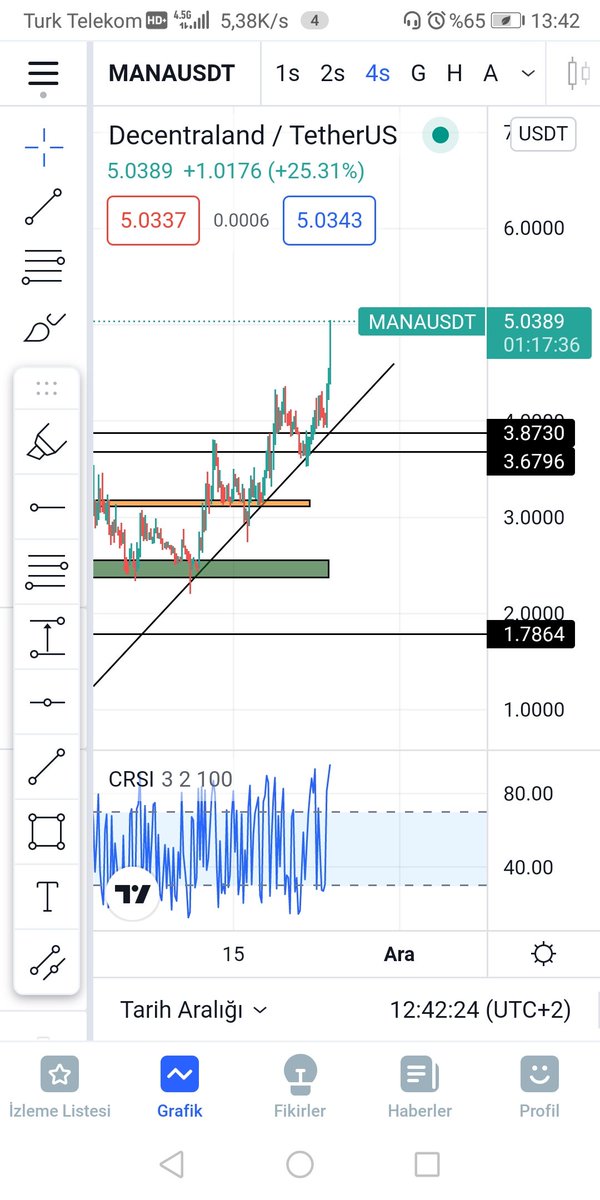Switch to H weekly timeframe
600x1200 pixels.
point(454,73)
